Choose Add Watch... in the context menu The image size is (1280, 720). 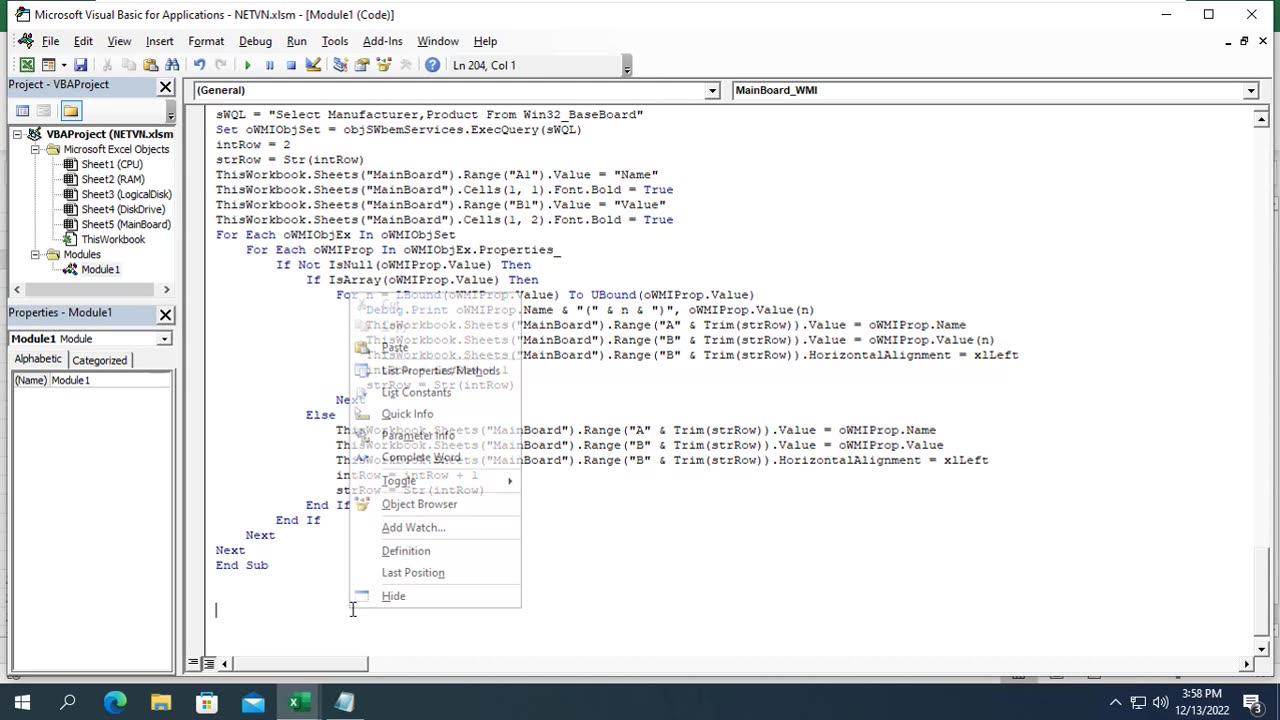tap(435, 528)
